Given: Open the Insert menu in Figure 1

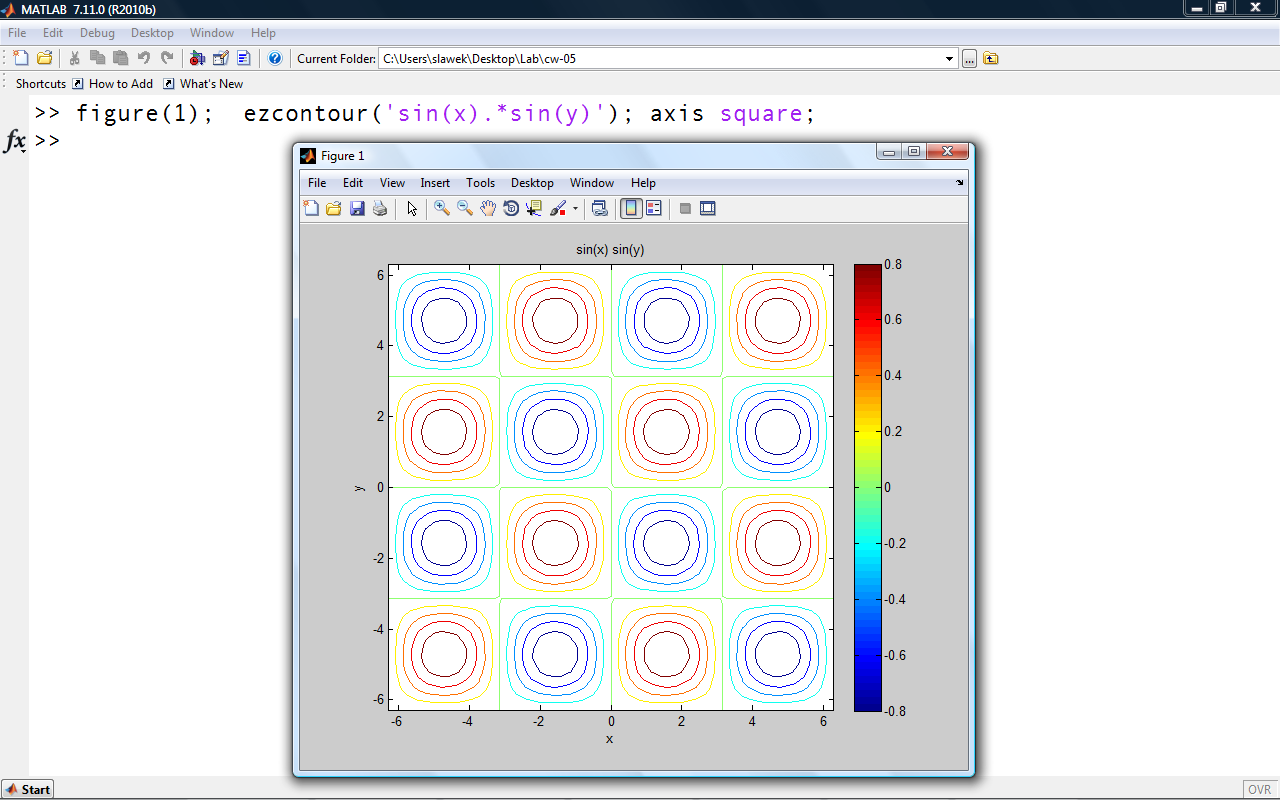Looking at the screenshot, I should 435,183.
